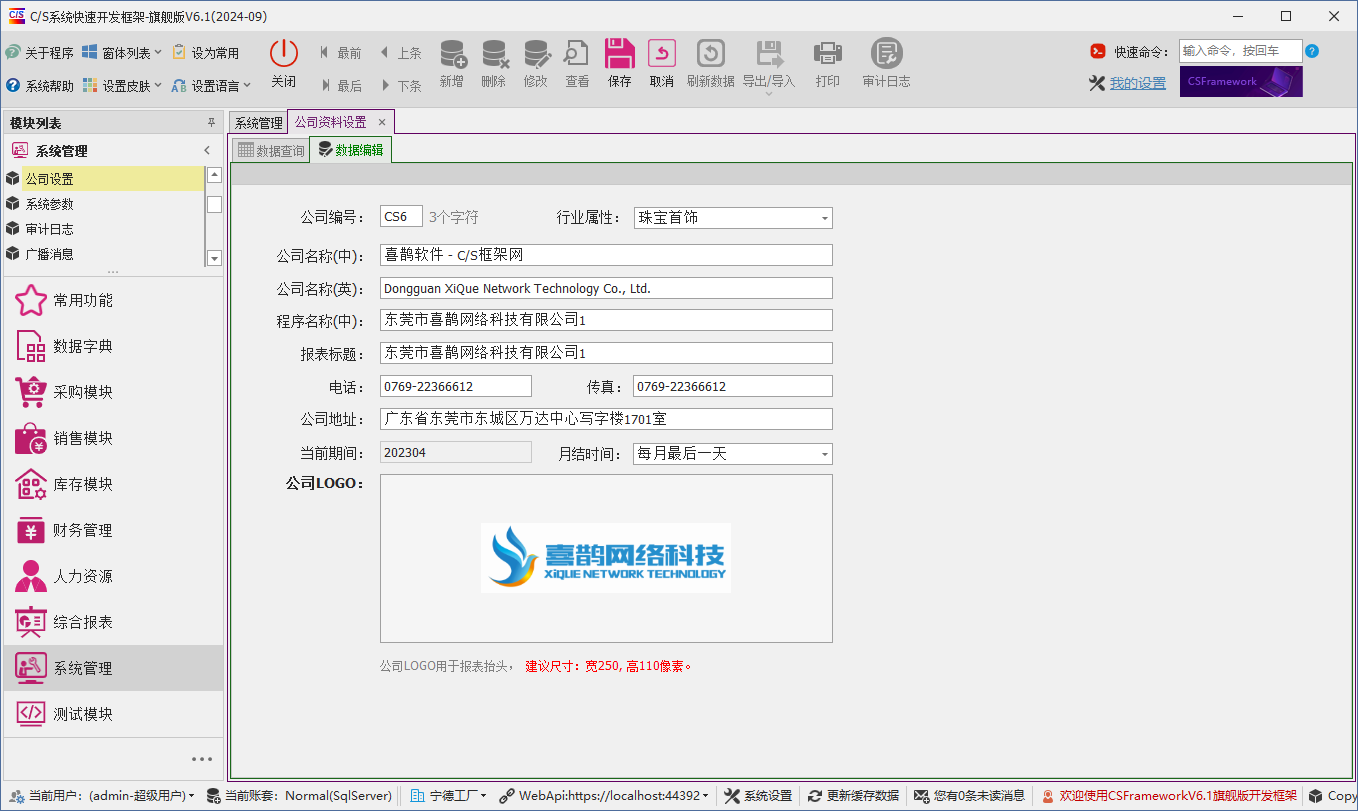The image size is (1358, 811).
Task: Go to 上条 previous record
Action: click(400, 53)
